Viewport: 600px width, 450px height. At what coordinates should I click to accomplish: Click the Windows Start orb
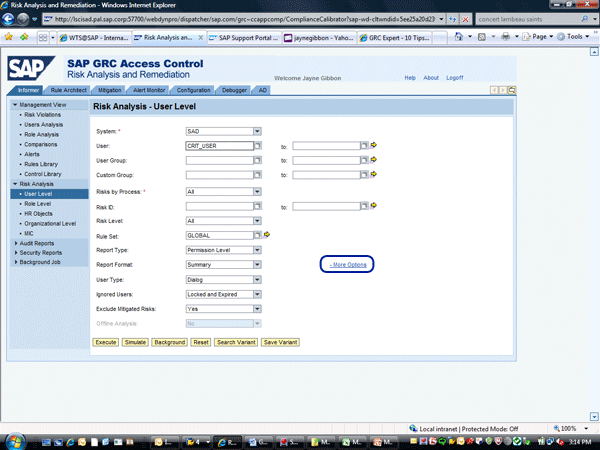point(14,438)
